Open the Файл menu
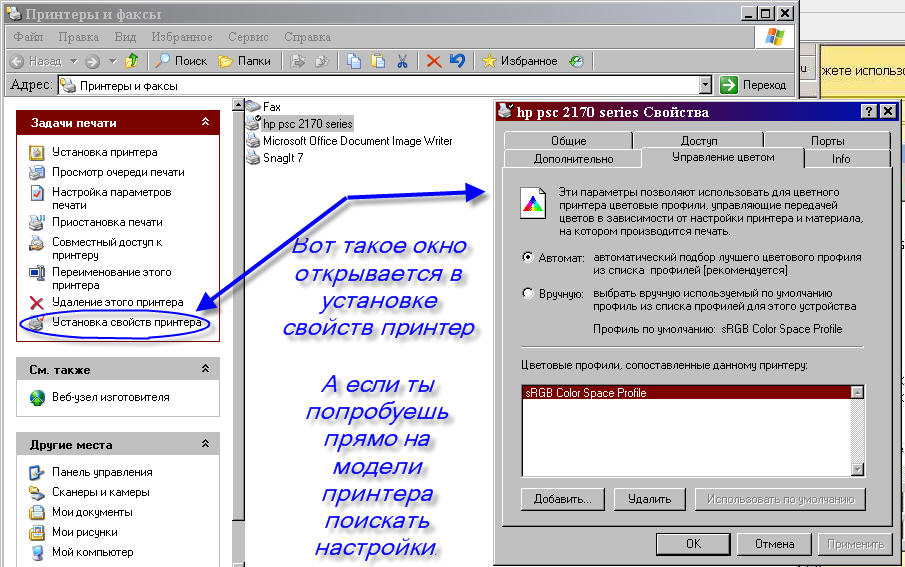905x567 pixels. [28, 37]
